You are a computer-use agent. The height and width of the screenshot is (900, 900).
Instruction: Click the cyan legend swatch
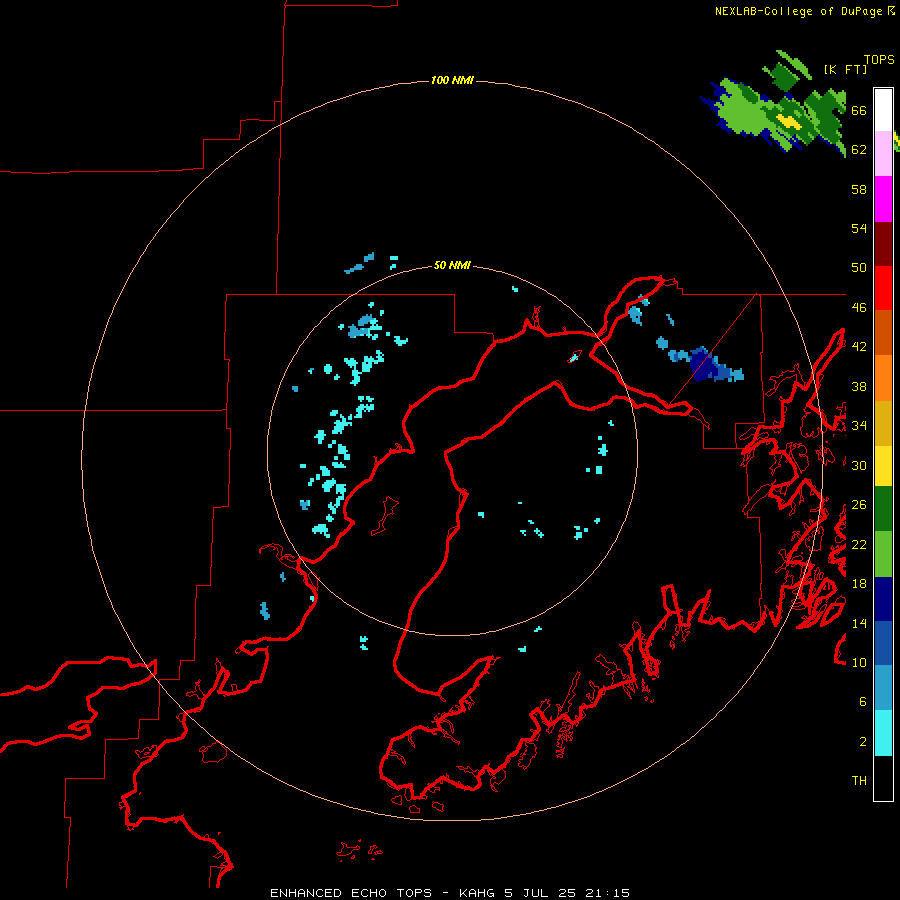[x=883, y=733]
